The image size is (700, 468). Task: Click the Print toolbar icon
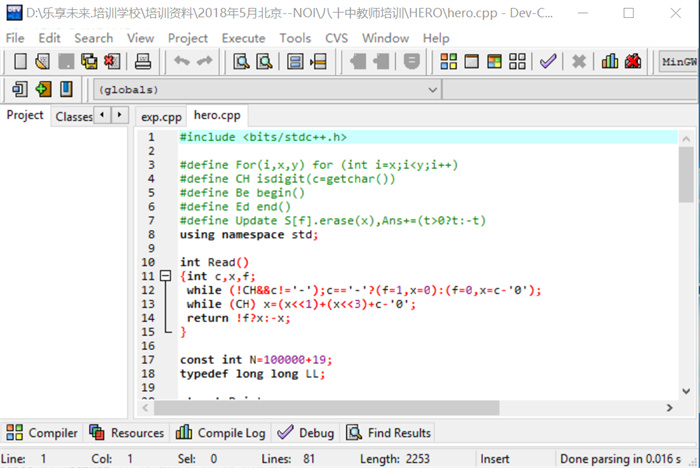coord(143,61)
